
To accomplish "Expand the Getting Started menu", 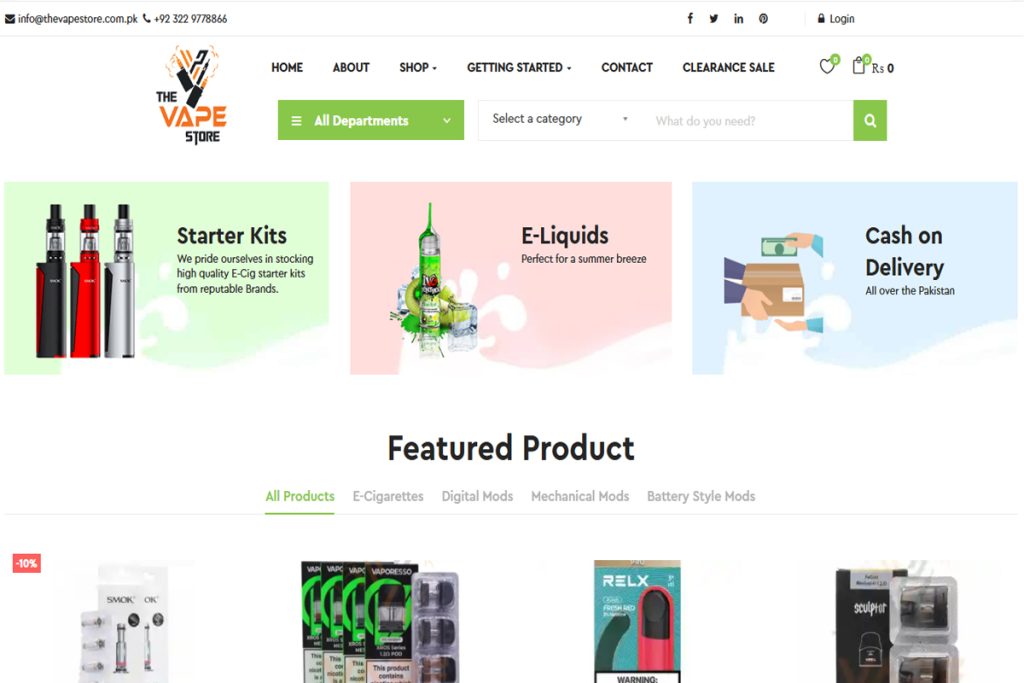I will (519, 67).
